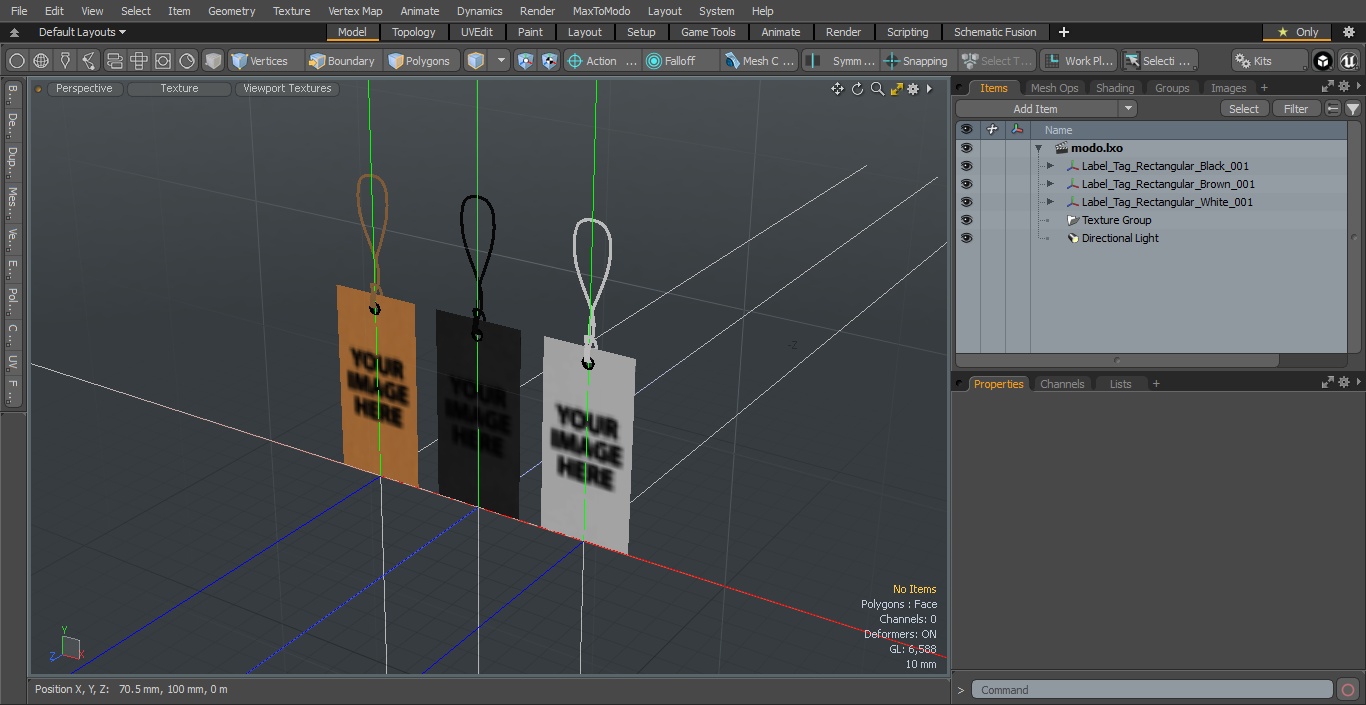
Task: Click the command record circle icon
Action: click(1347, 690)
